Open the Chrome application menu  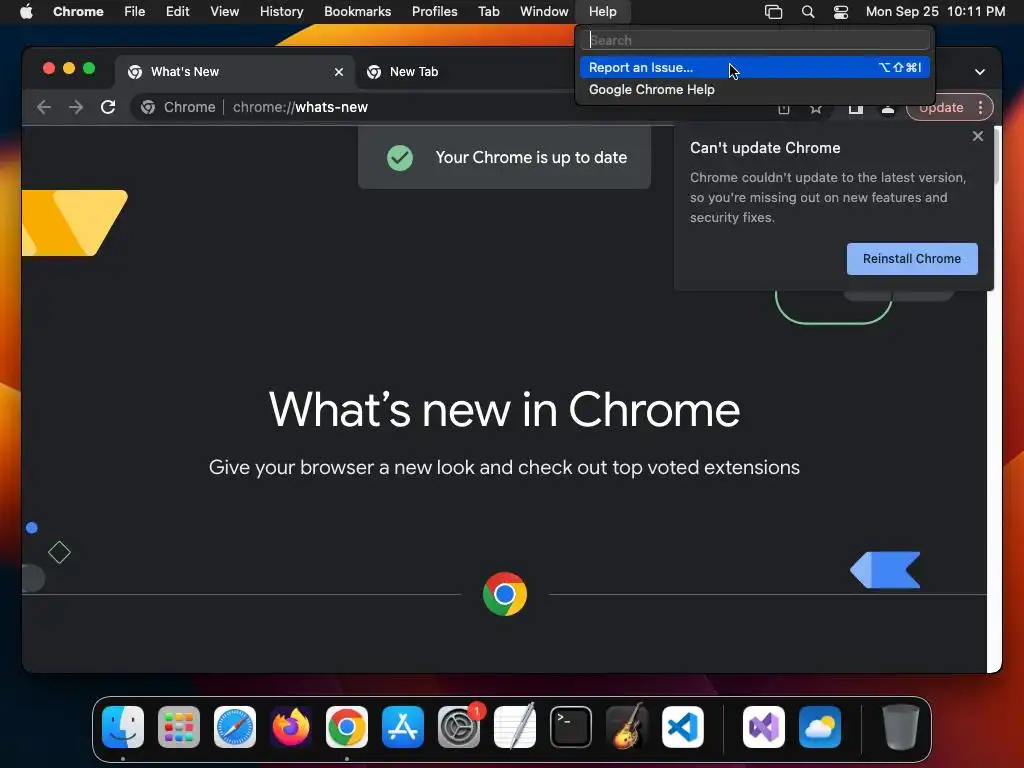(x=78, y=11)
